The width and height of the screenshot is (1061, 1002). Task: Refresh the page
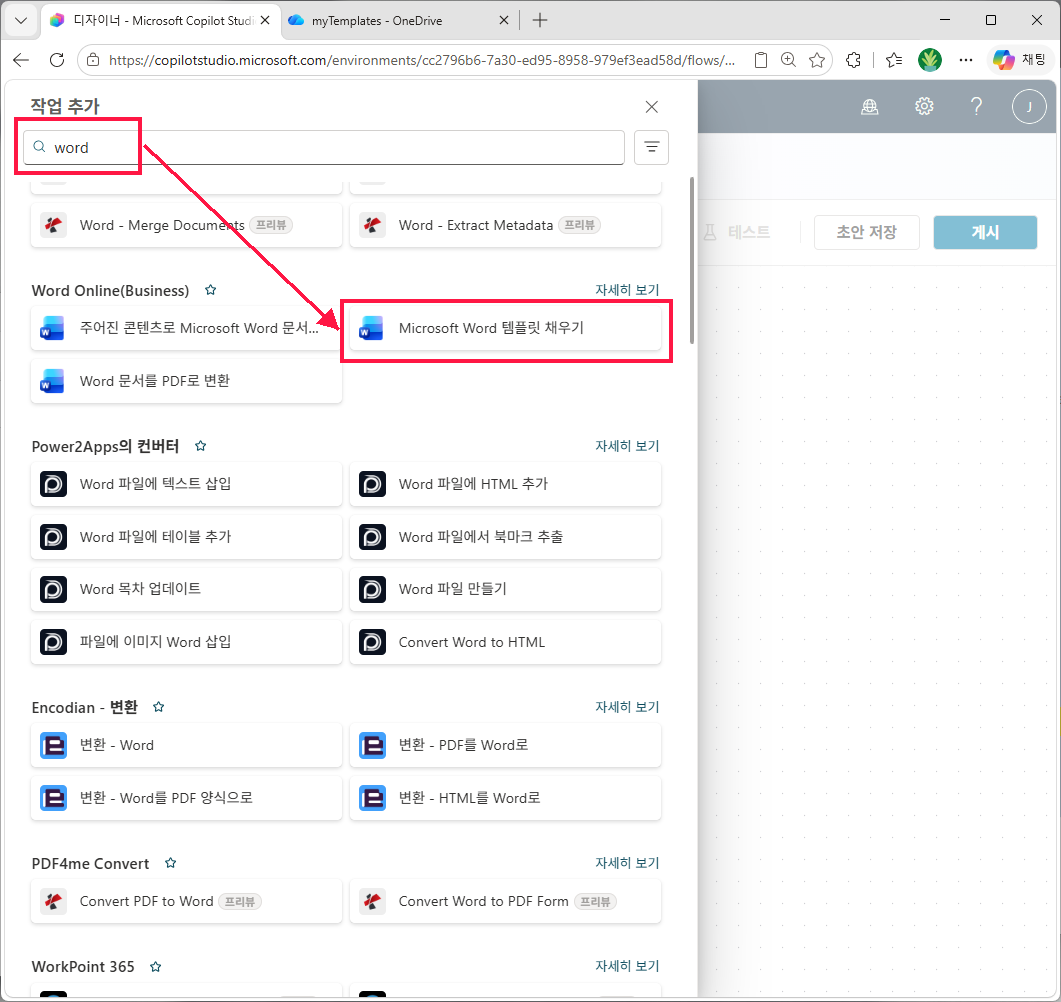(x=57, y=60)
